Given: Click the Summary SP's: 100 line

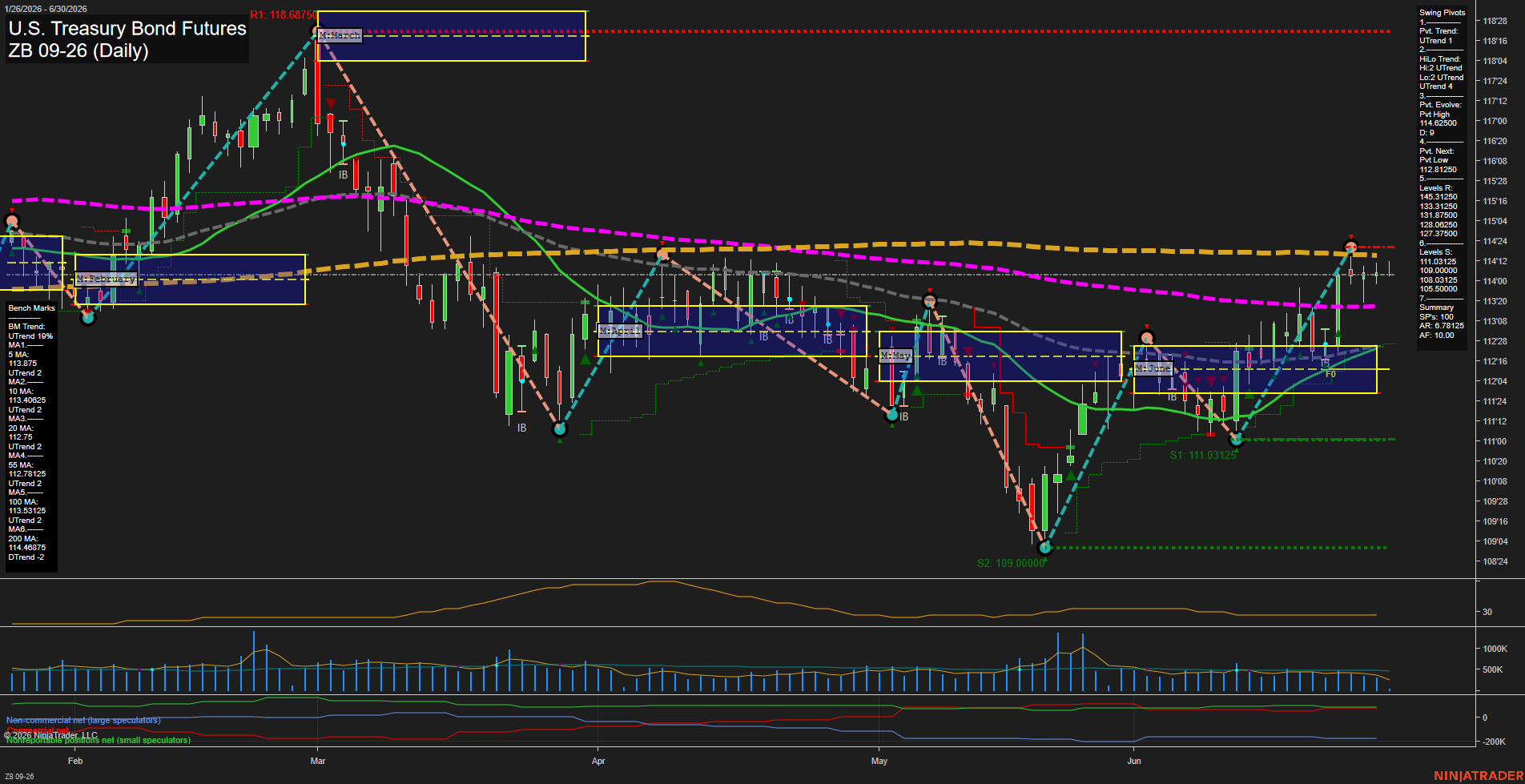Looking at the screenshot, I should [1437, 317].
